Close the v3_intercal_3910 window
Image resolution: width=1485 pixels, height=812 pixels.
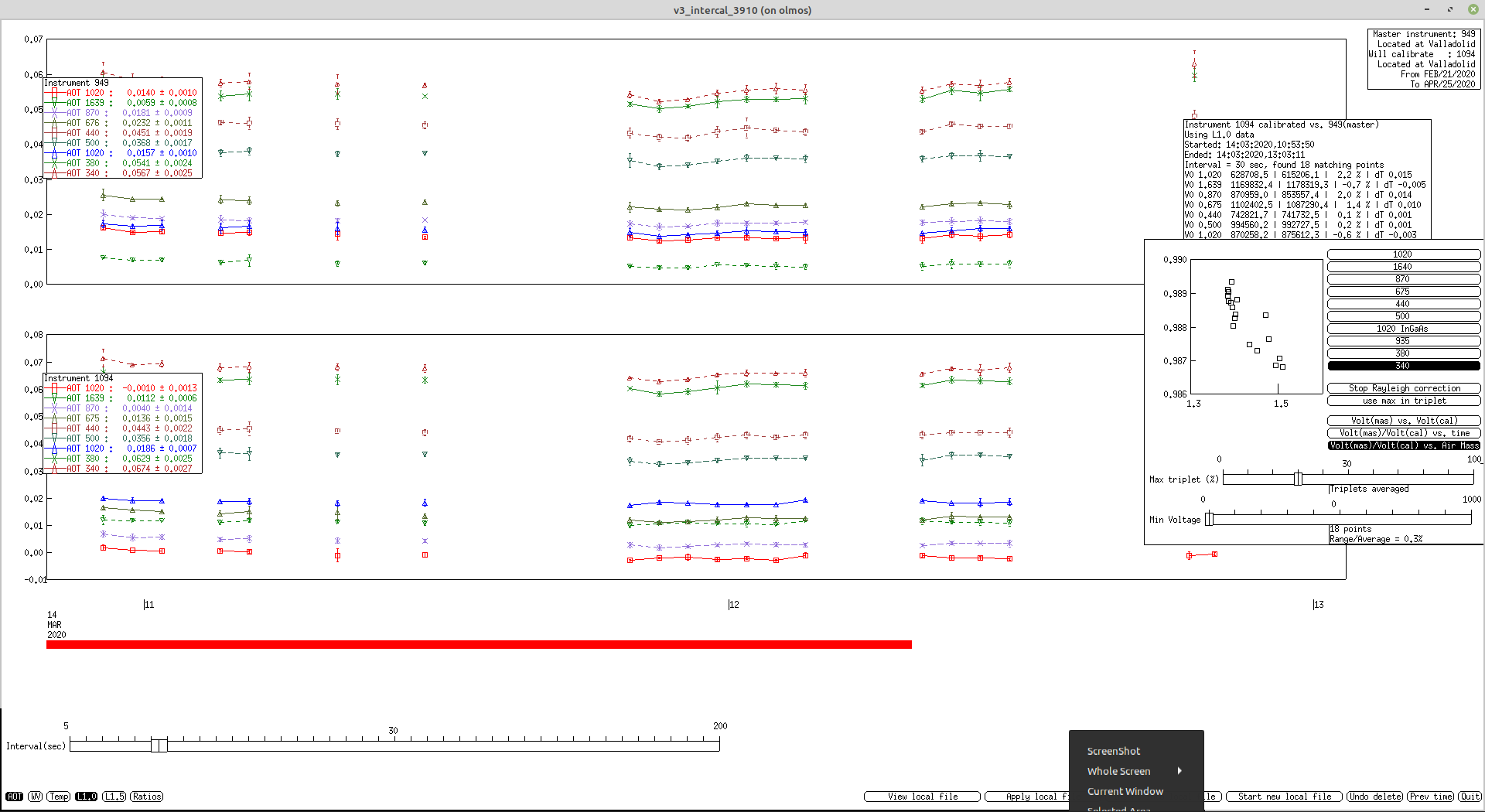click(x=1473, y=9)
